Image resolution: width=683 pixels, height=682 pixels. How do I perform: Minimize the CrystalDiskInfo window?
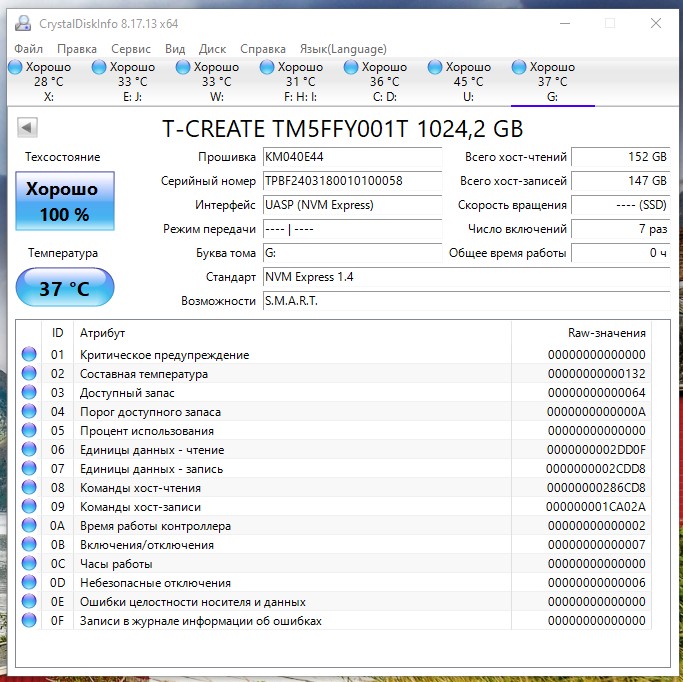(565, 23)
